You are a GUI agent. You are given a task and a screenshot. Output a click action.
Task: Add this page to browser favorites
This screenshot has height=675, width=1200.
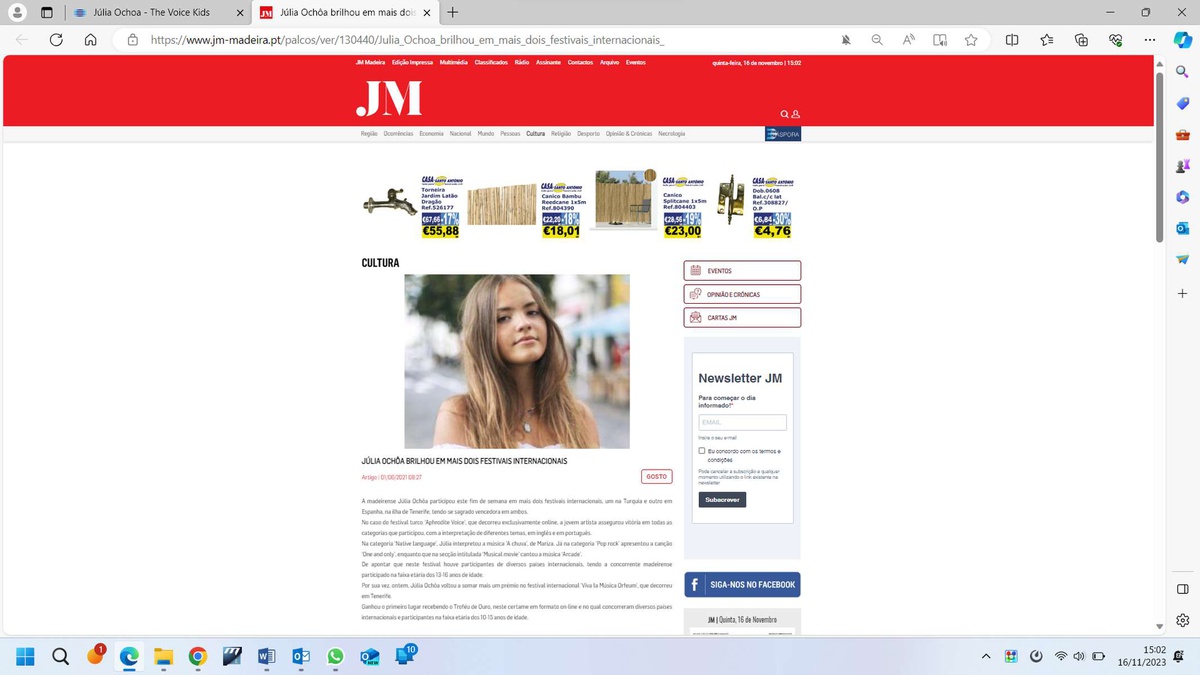click(971, 40)
